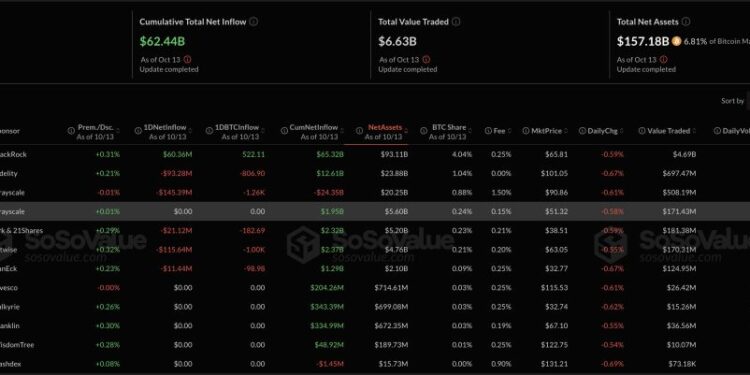Open info icon for BTC Share column
This screenshot has width=750, height=375.
(x=424, y=131)
